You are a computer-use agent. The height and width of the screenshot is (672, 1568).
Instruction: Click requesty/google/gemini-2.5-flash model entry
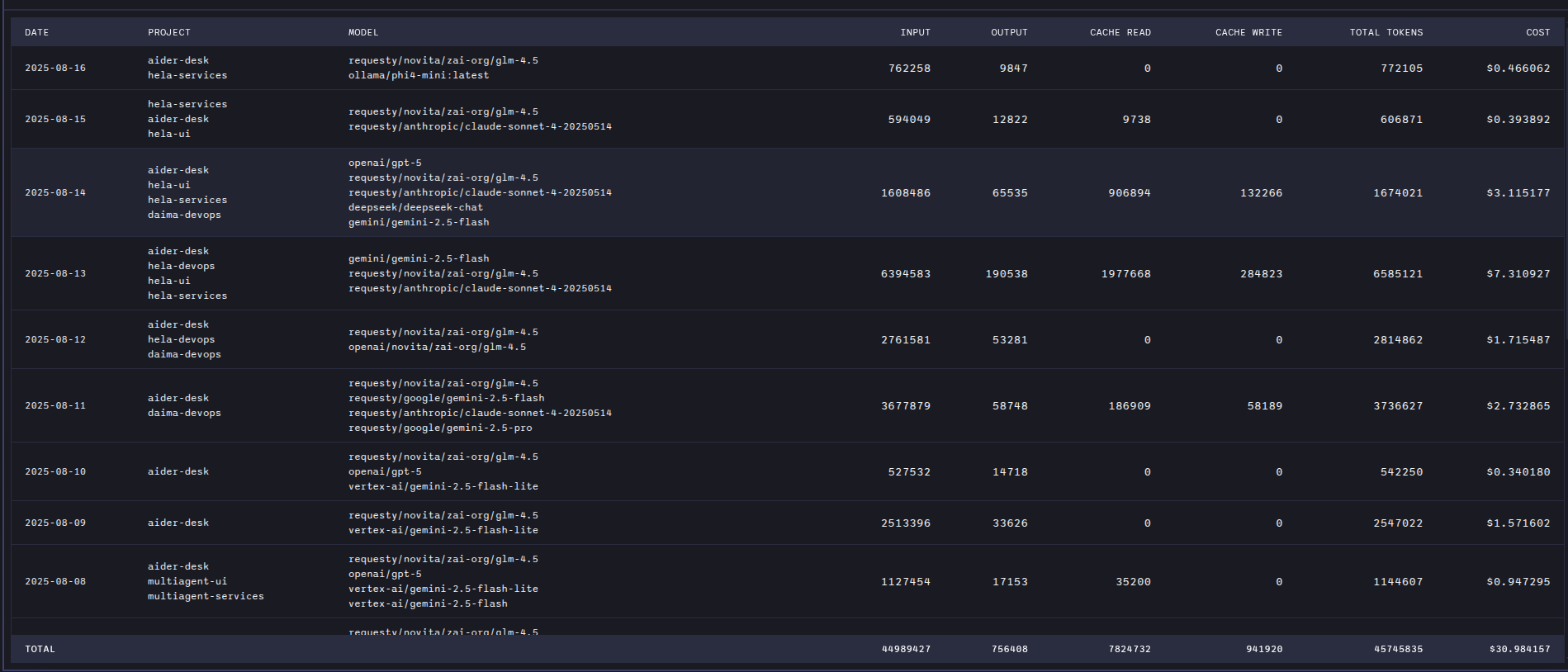click(x=446, y=398)
